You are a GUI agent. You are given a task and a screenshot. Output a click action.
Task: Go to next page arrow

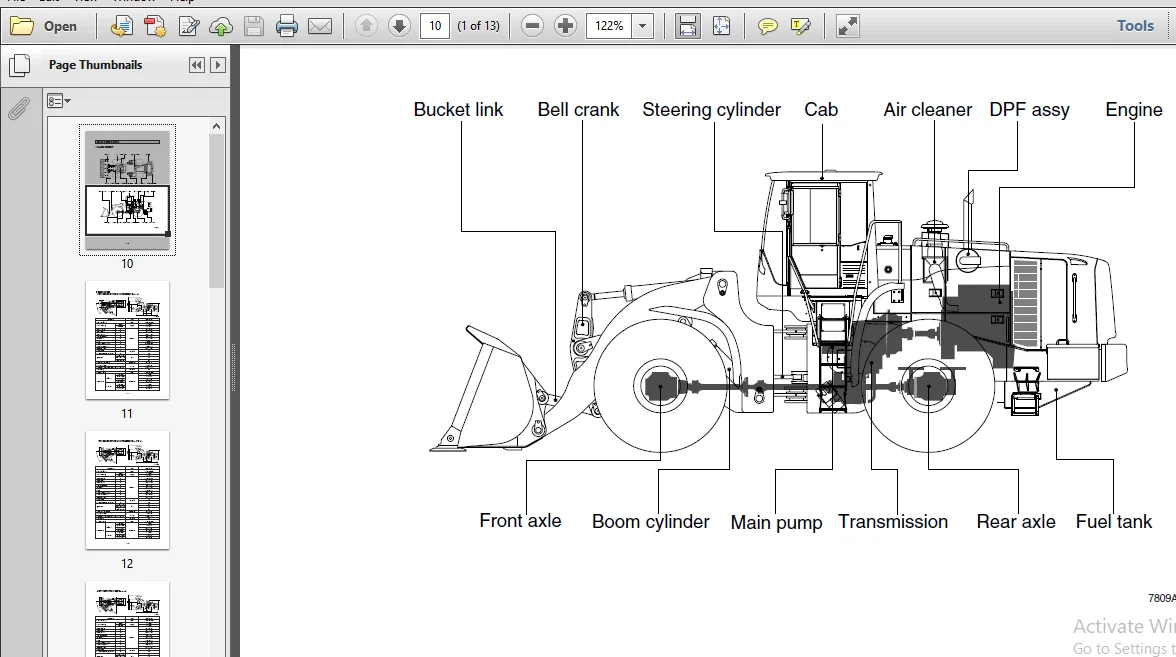pos(399,26)
